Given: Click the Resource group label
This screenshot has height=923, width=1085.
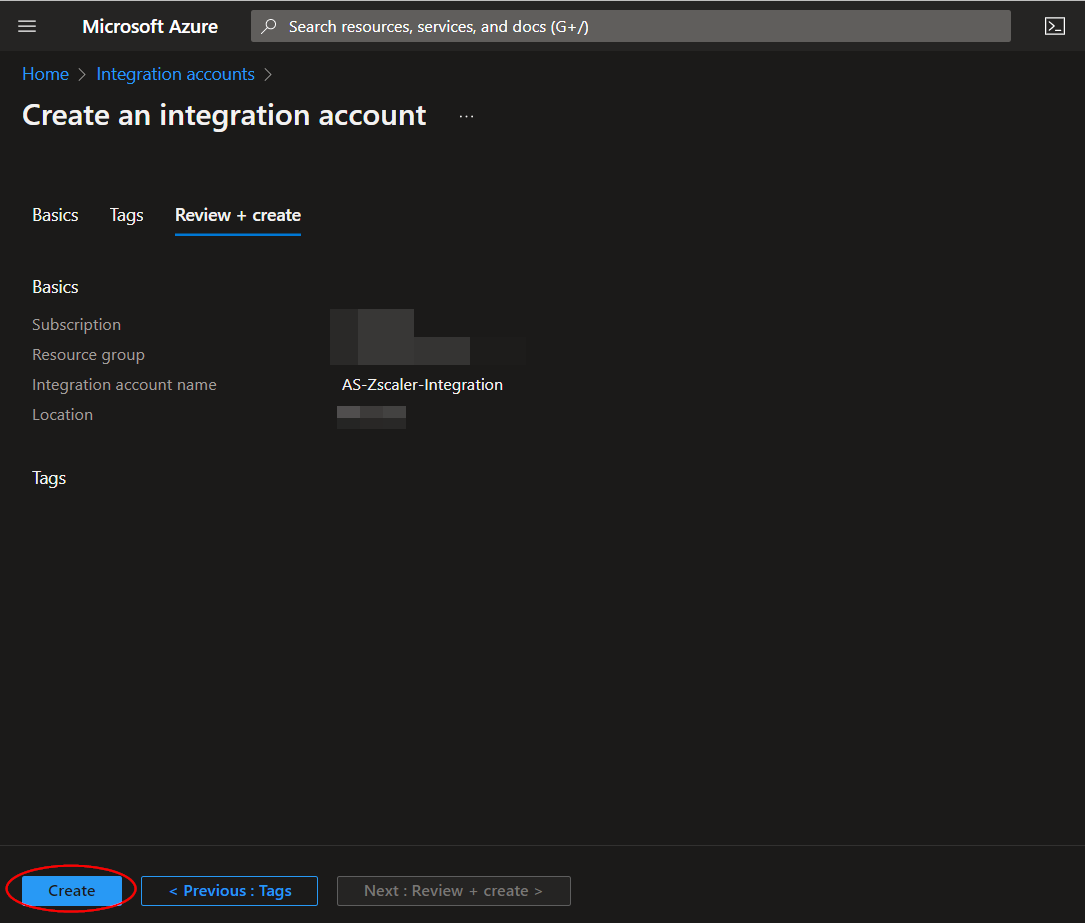Looking at the screenshot, I should [x=89, y=355].
